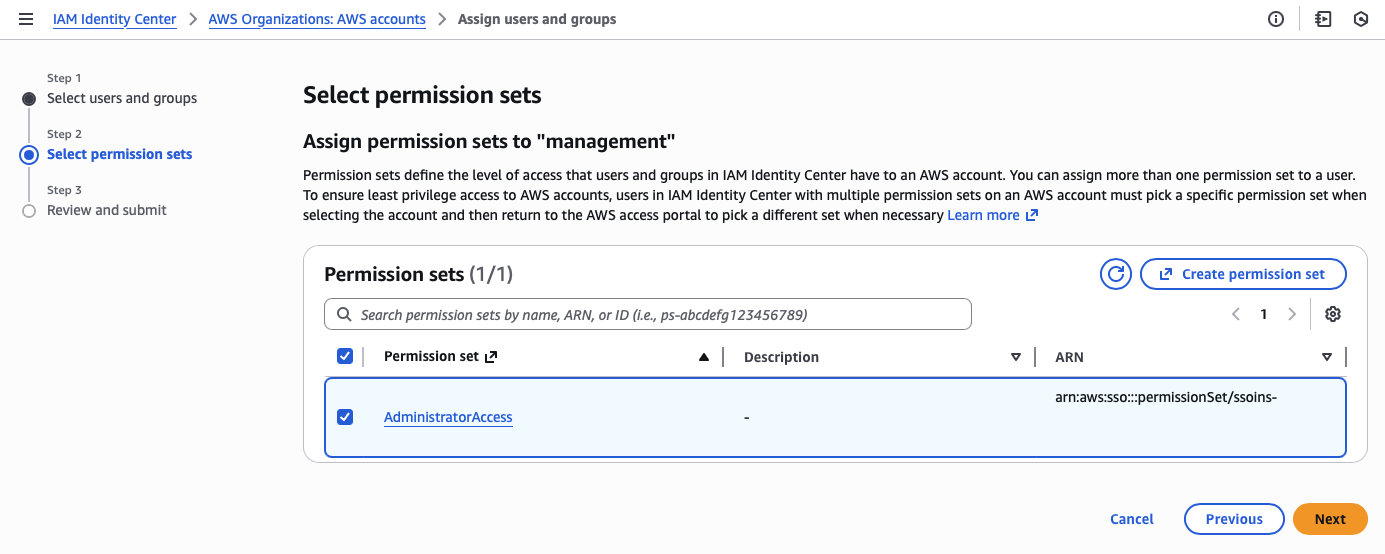Open table preferences gear icon

coord(1332,314)
